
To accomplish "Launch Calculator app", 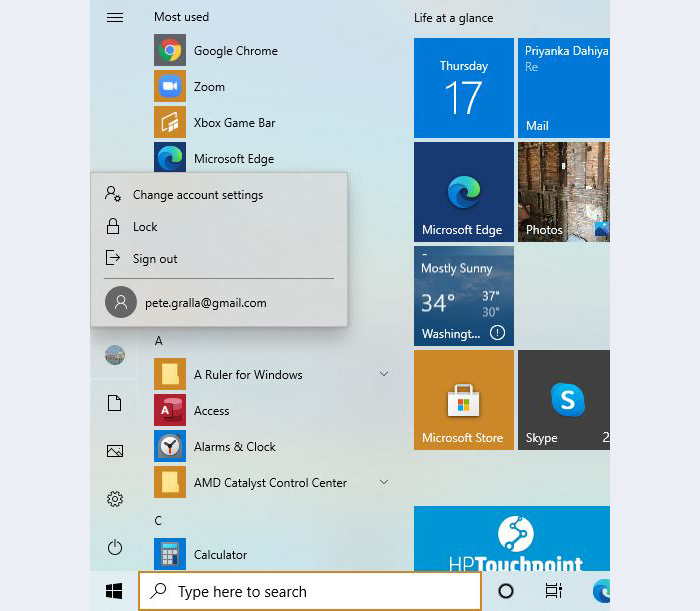I will point(272,554).
